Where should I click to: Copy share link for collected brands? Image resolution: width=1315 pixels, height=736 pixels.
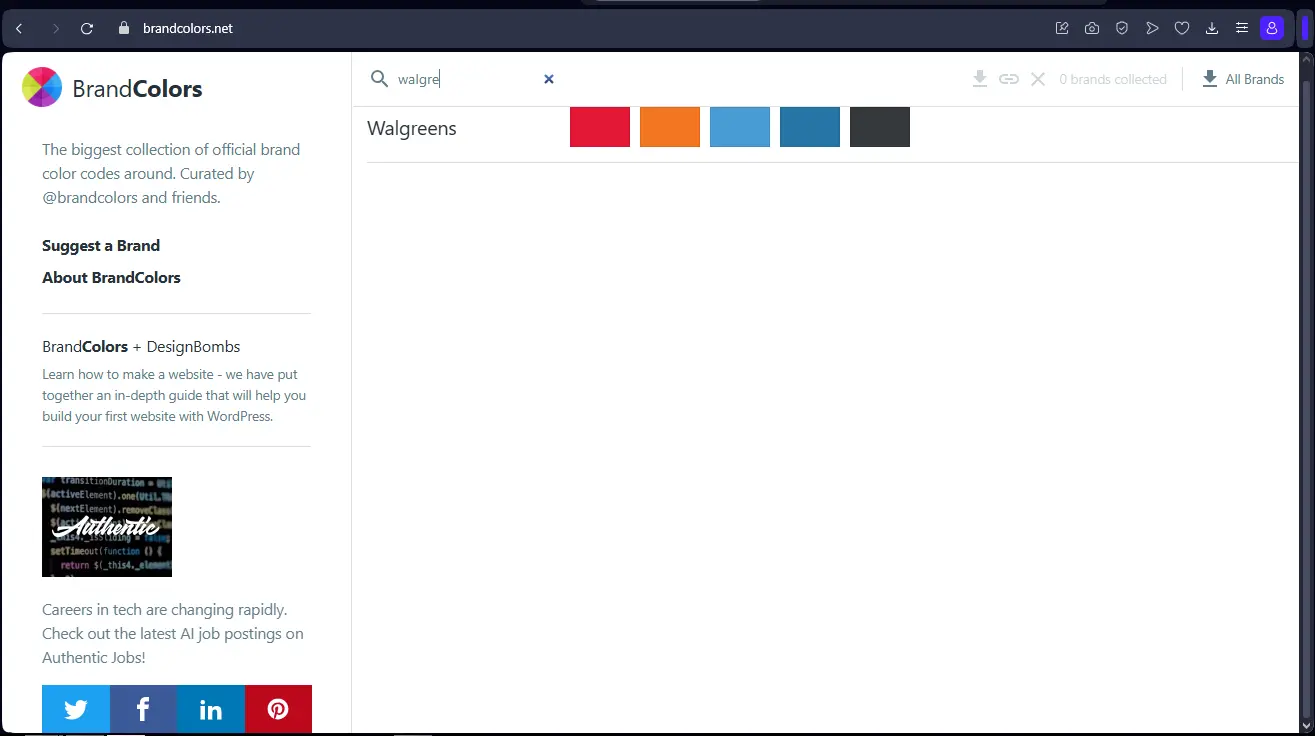tap(1009, 79)
